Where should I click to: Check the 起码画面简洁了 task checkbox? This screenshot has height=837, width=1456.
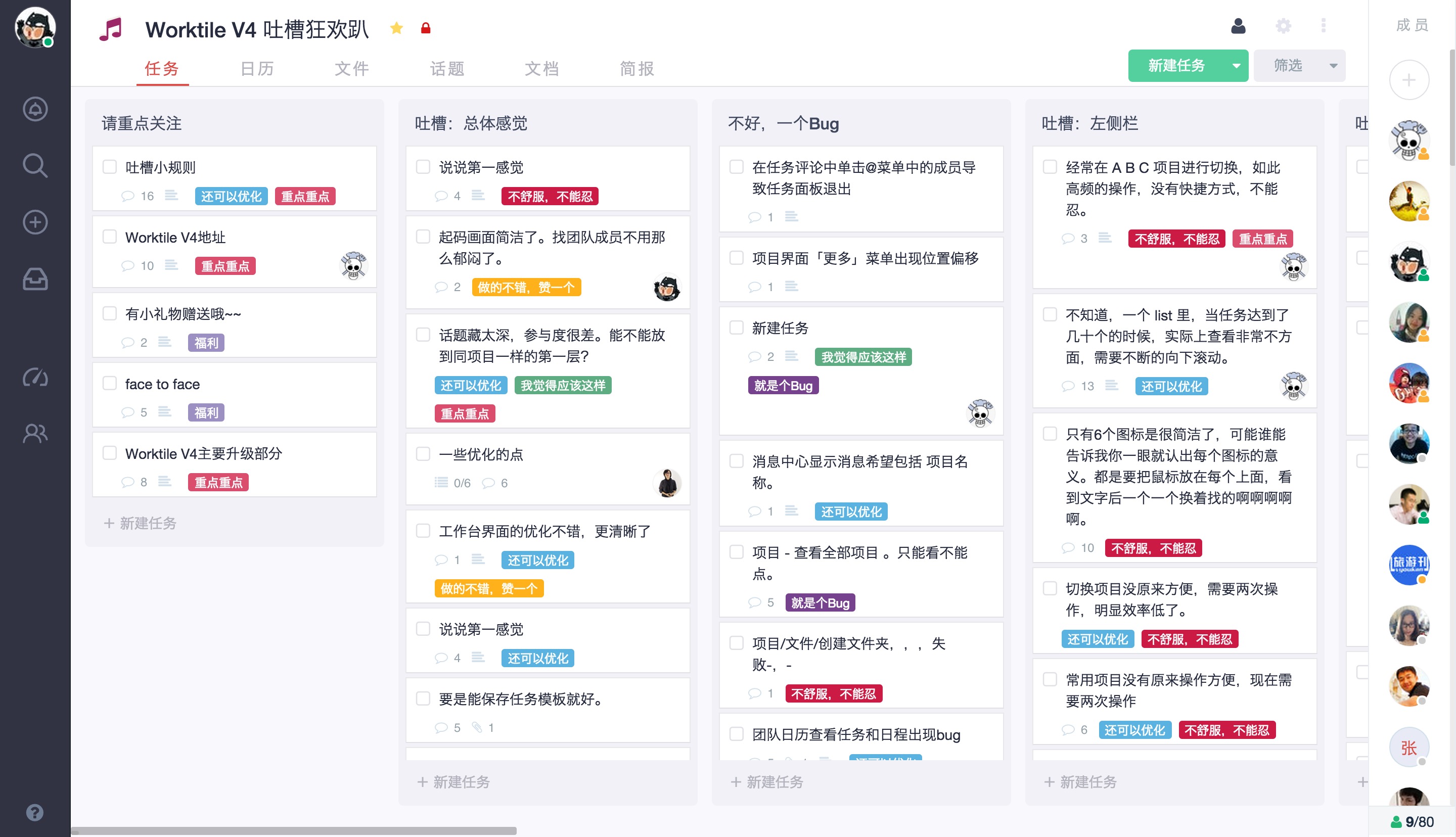coord(423,237)
